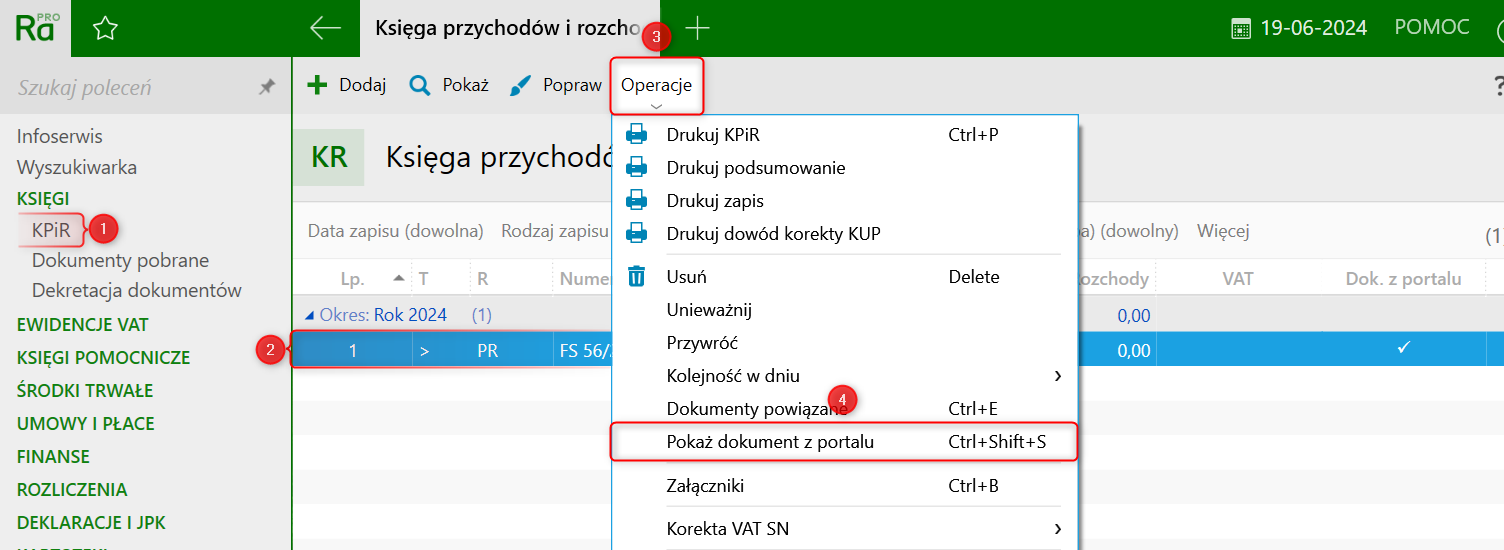Expand the ŚRODKI TRWAŁE section
1504x550 pixels.
coord(84,391)
